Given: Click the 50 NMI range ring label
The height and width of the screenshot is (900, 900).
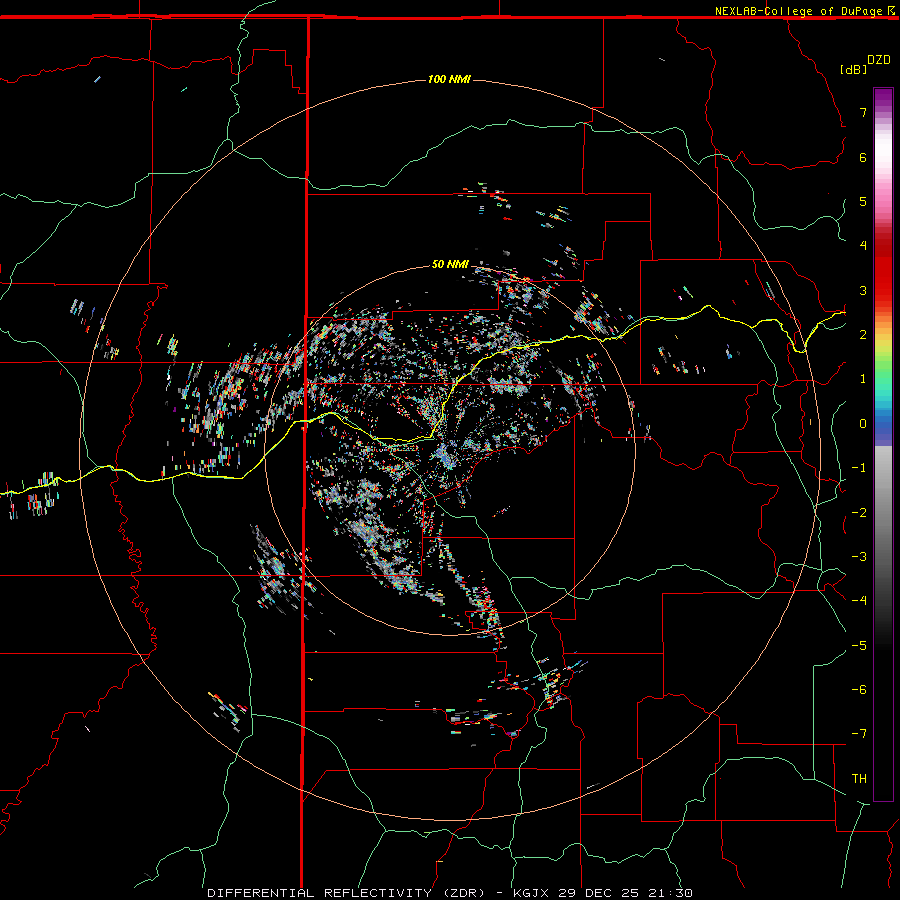Looking at the screenshot, I should pyautogui.click(x=450, y=264).
